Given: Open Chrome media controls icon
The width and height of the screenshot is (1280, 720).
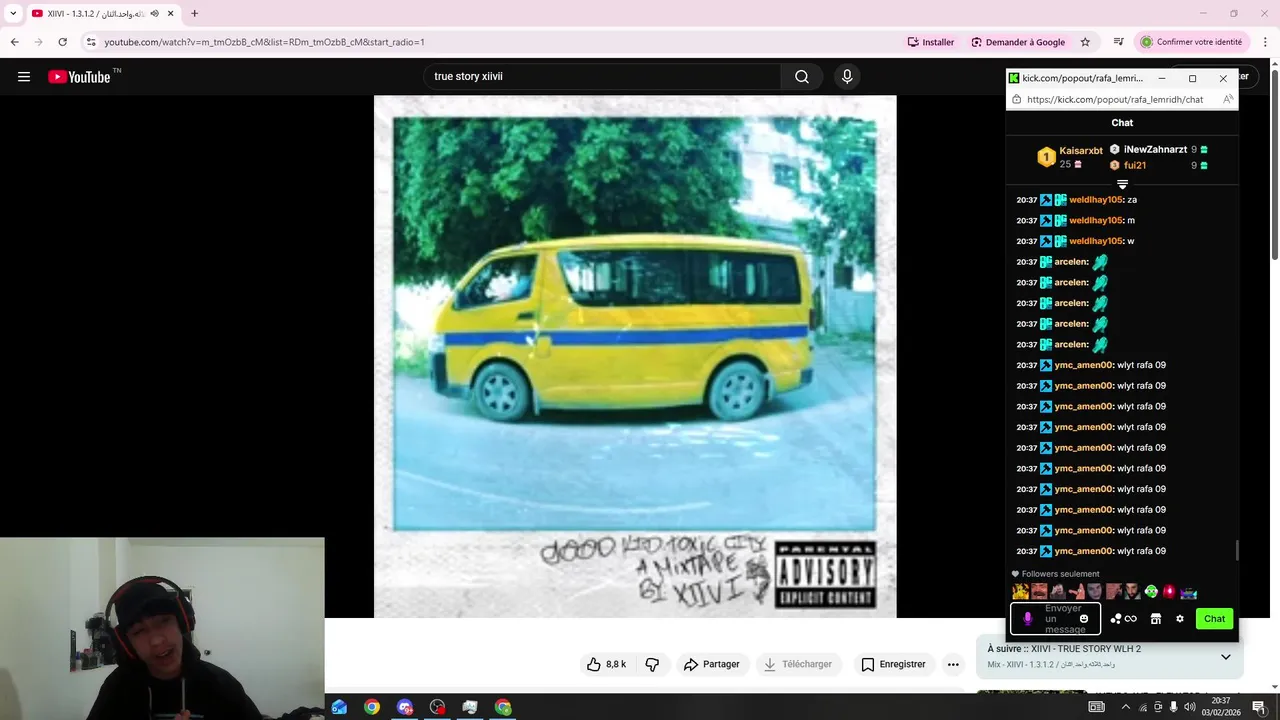Looking at the screenshot, I should pyautogui.click(x=1118, y=42).
